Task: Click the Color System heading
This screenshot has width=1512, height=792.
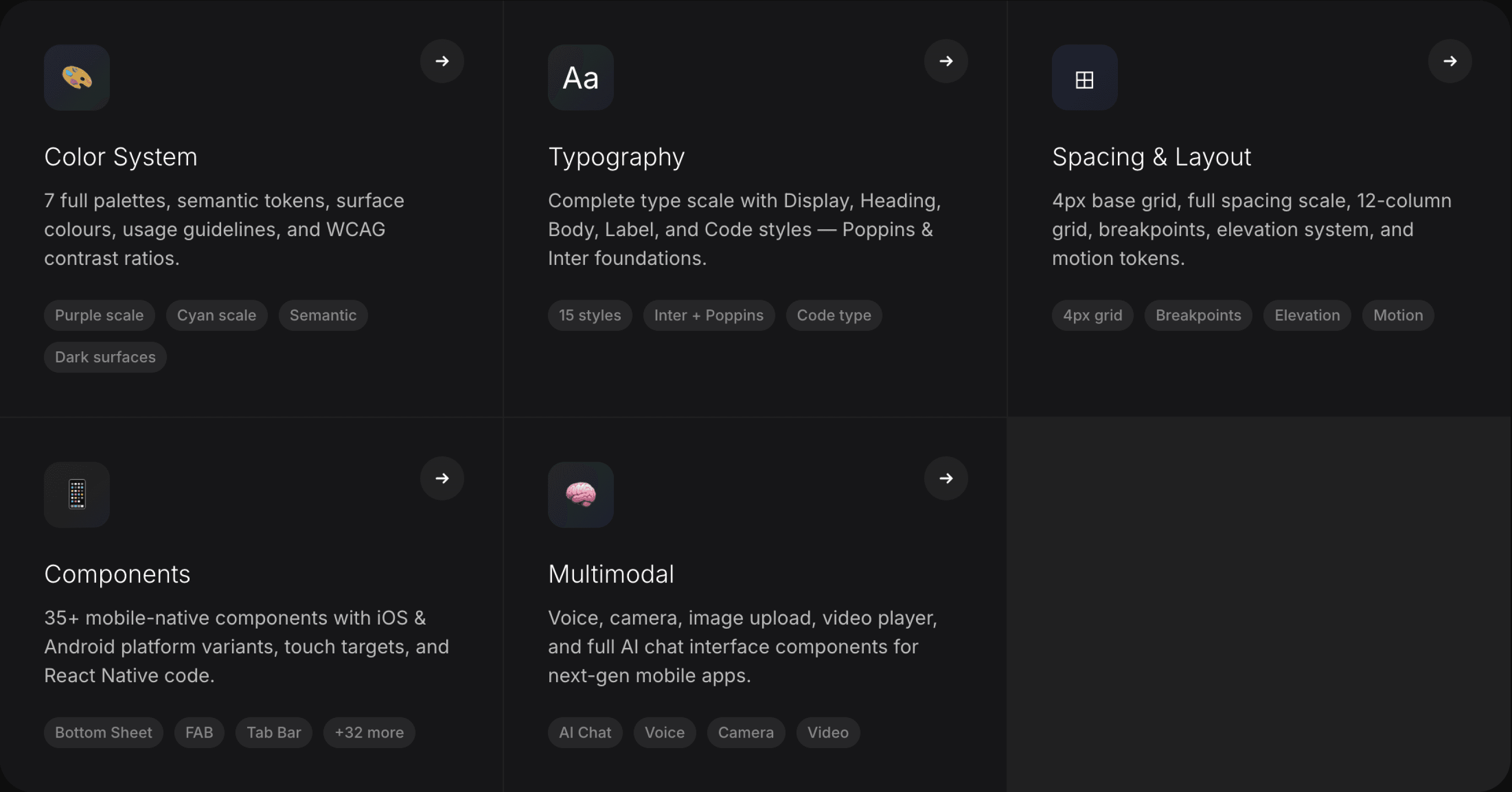Action: [x=121, y=156]
